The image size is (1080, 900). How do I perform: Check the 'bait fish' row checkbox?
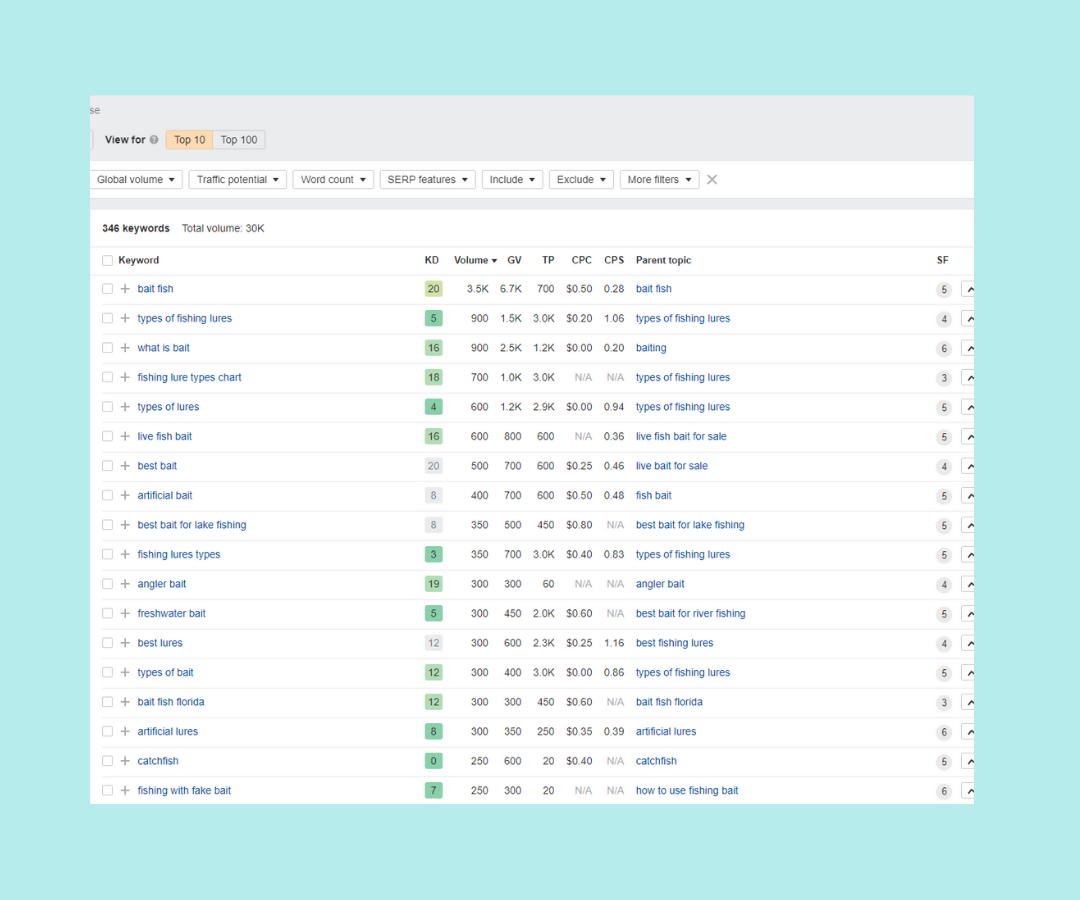[x=107, y=289]
